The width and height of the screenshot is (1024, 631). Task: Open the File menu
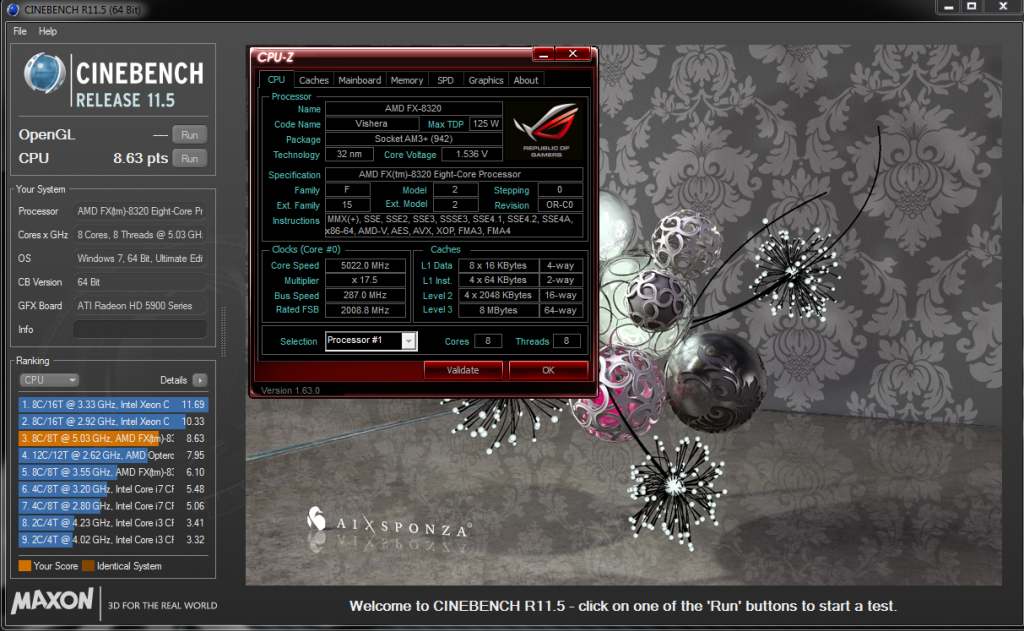[20, 31]
